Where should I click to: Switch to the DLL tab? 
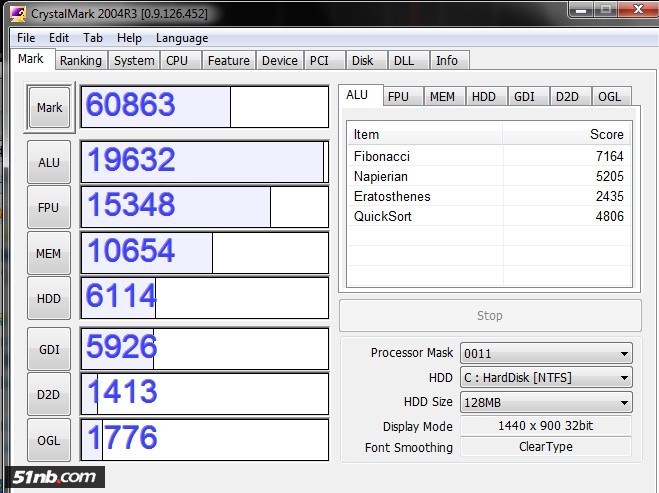coord(403,60)
